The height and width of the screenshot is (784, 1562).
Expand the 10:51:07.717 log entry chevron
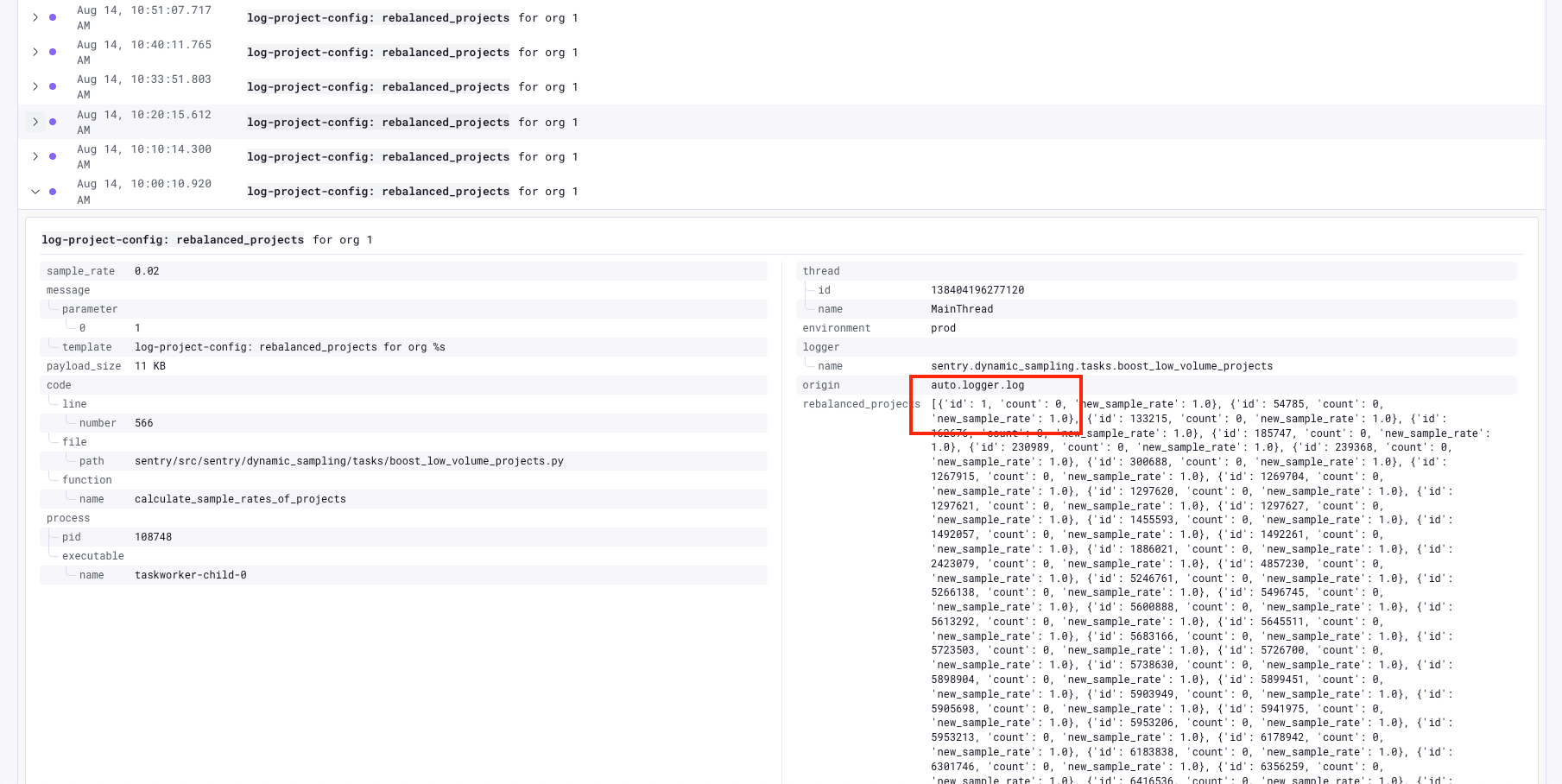[x=35, y=17]
